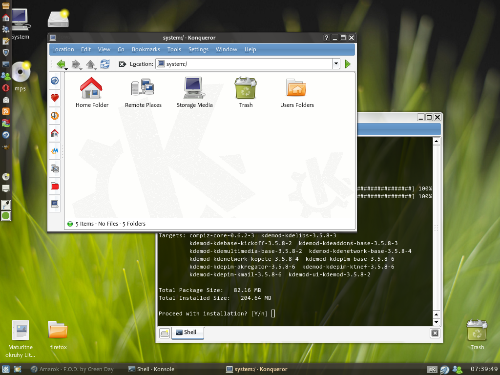Open the Storage Media icon
The width and height of the screenshot is (500, 375).
pyautogui.click(x=194, y=92)
